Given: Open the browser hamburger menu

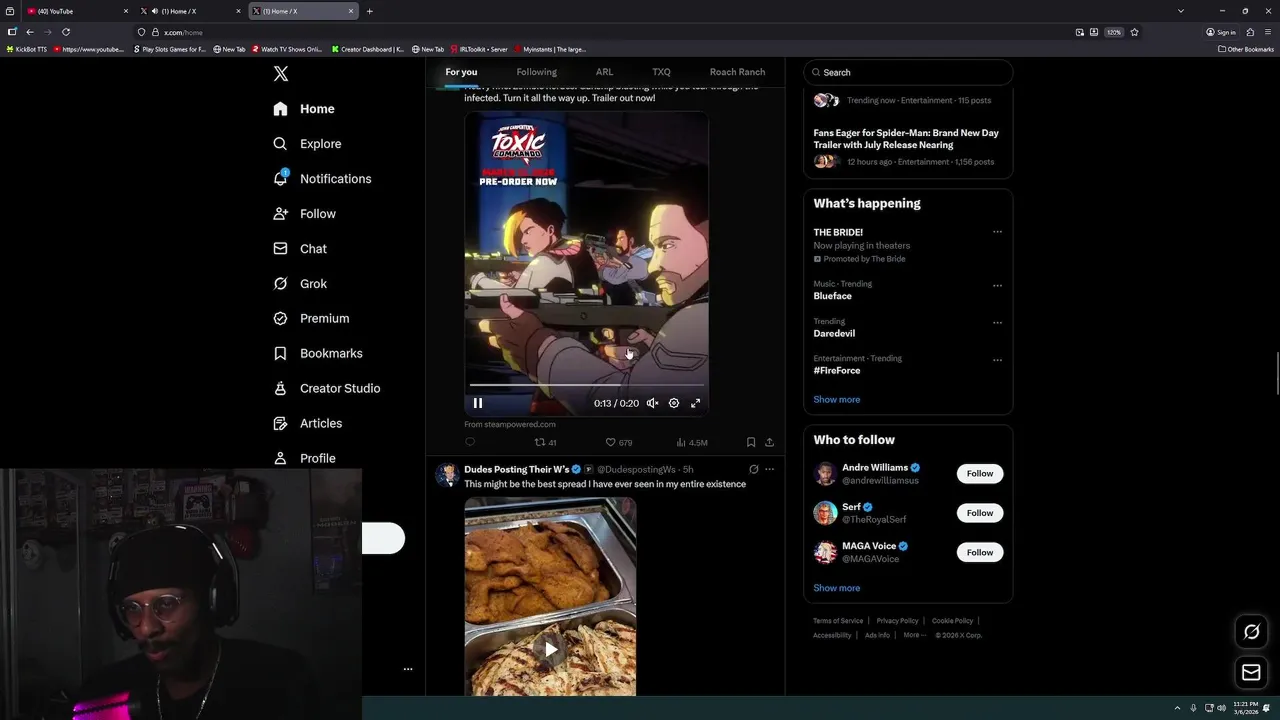Looking at the screenshot, I should [1268, 32].
